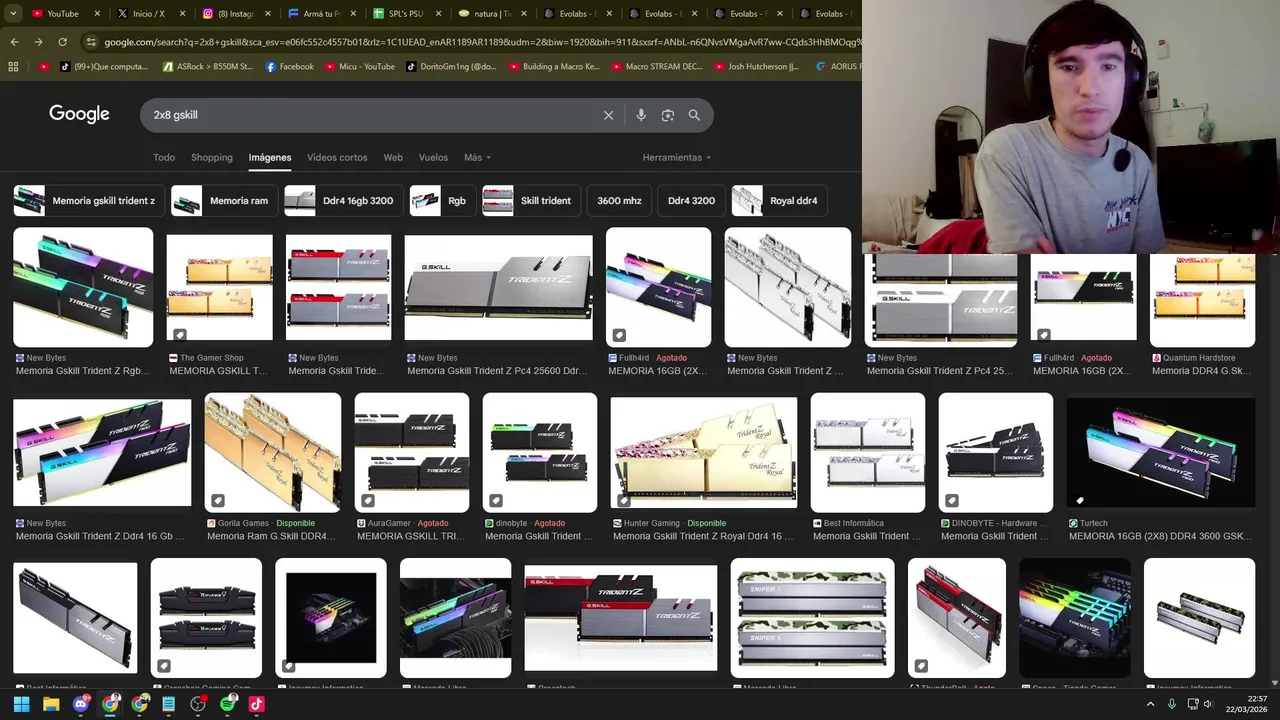Image resolution: width=1280 pixels, height=720 pixels.
Task: Go back with the browser back arrow
Action: coord(14,42)
